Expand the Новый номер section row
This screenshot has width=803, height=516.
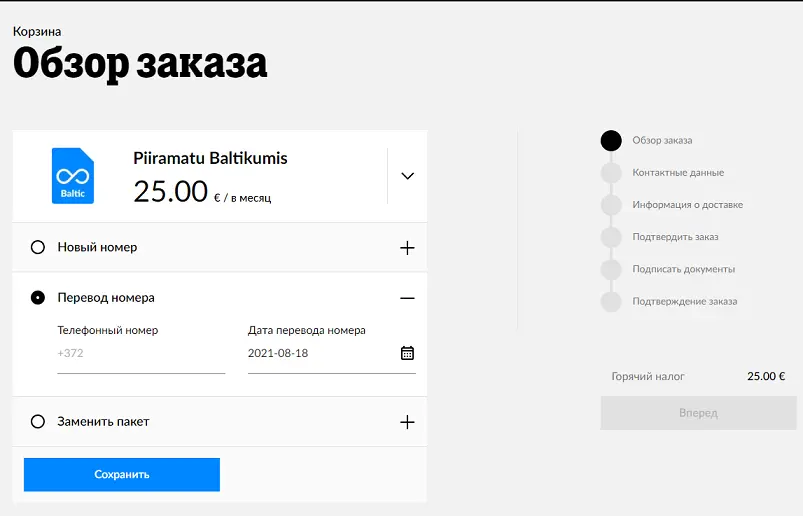click(220, 247)
